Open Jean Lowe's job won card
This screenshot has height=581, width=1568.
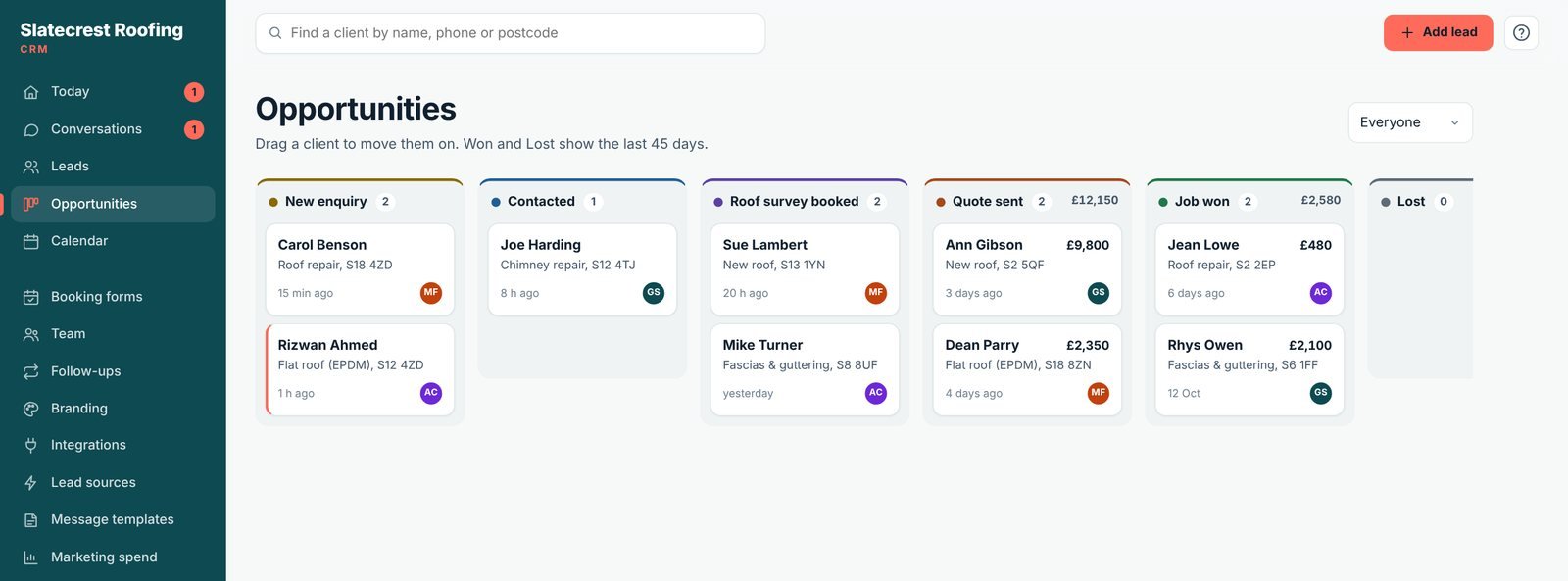click(1249, 269)
